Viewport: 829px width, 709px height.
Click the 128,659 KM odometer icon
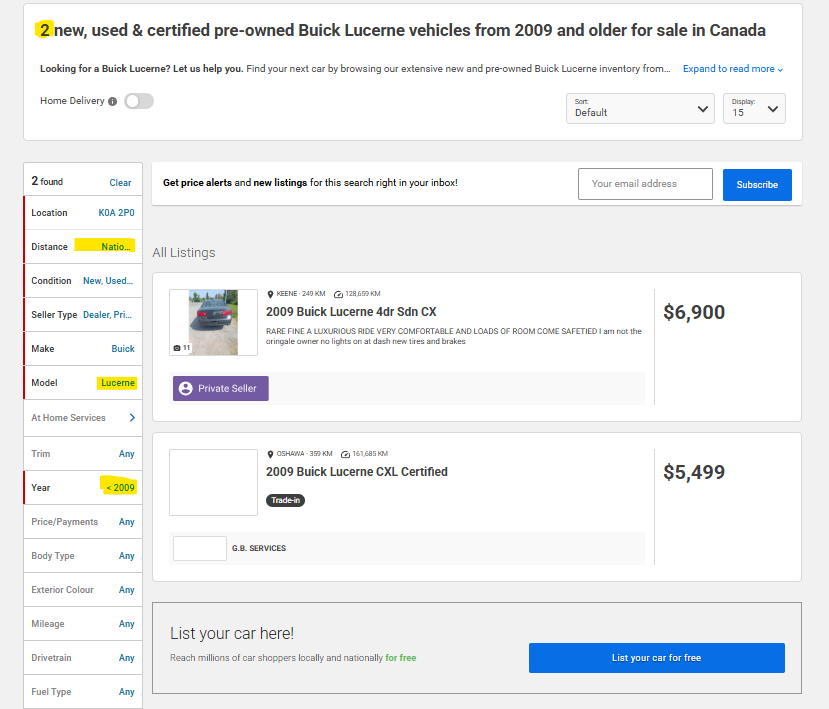[338, 294]
